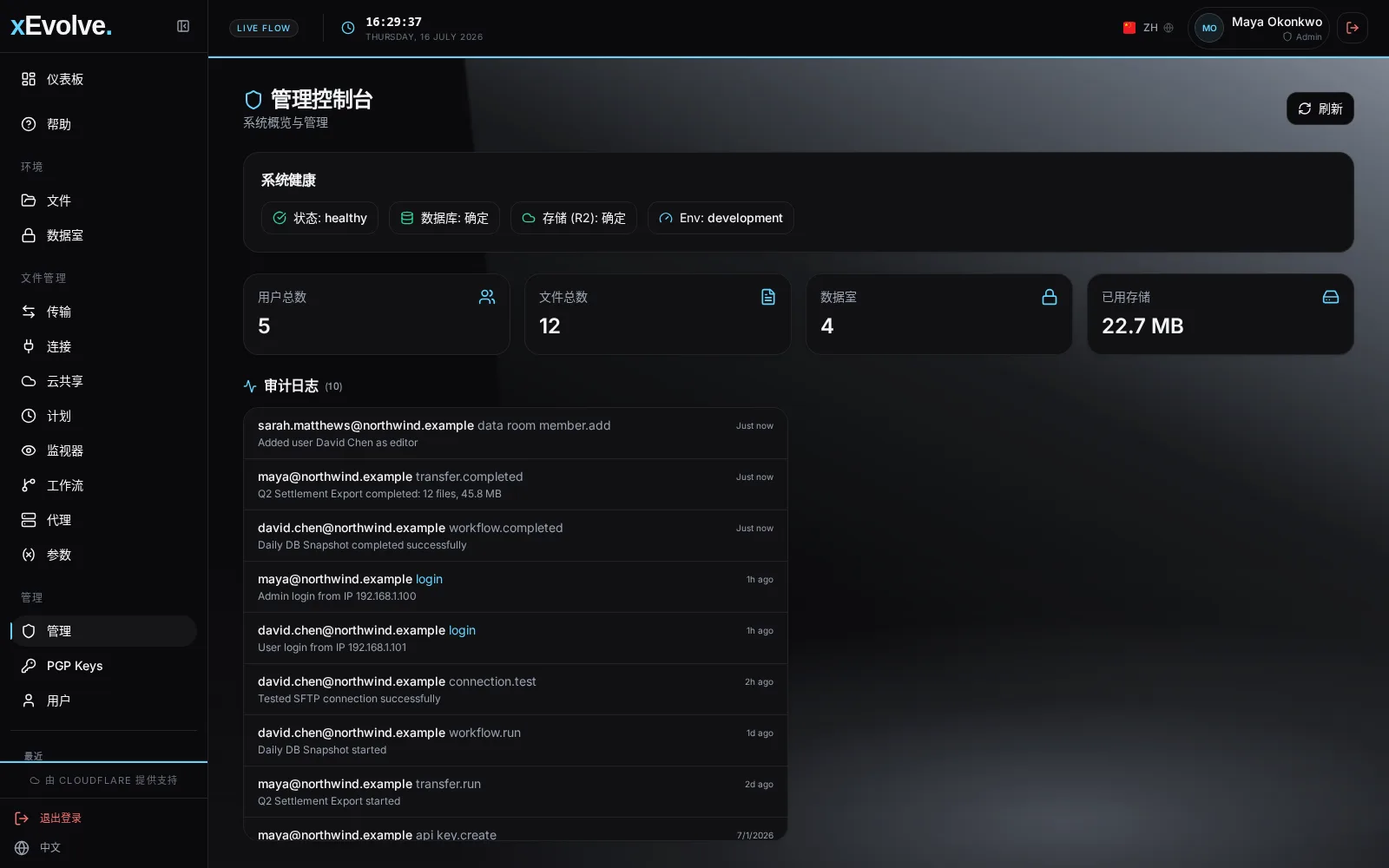Click the login link in maya's entry
This screenshot has height=868, width=1389.
[x=429, y=579]
